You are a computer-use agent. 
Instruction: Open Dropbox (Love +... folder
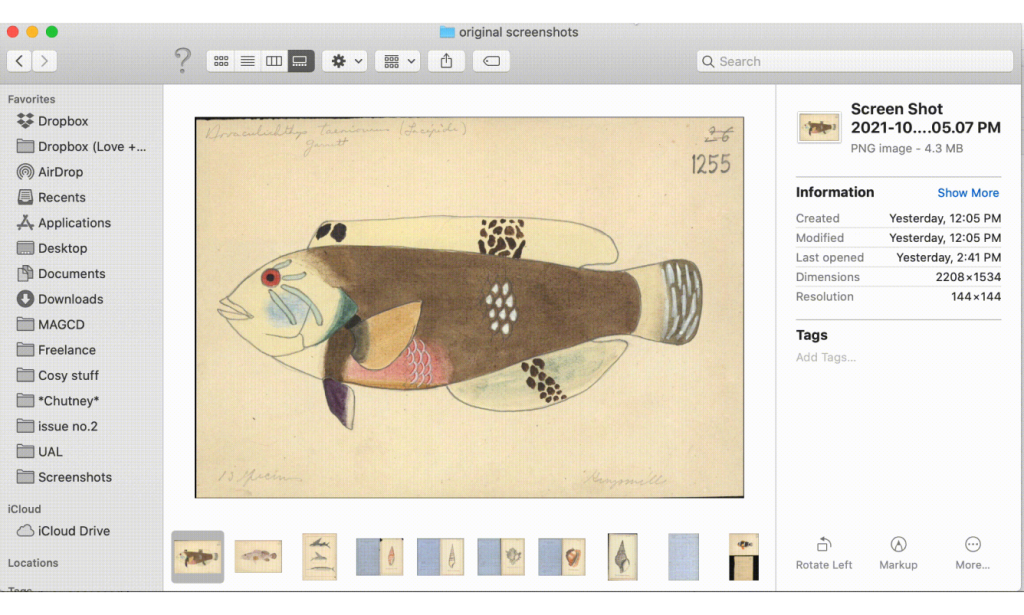tap(81, 146)
